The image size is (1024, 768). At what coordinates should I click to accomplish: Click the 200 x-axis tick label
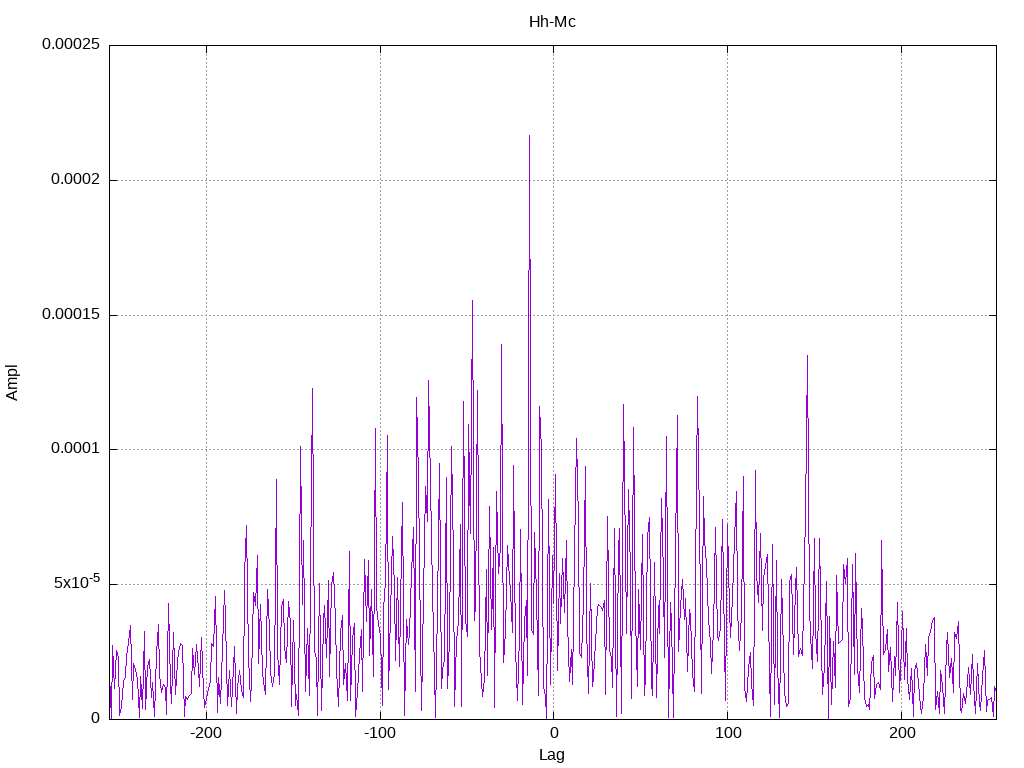point(902,733)
